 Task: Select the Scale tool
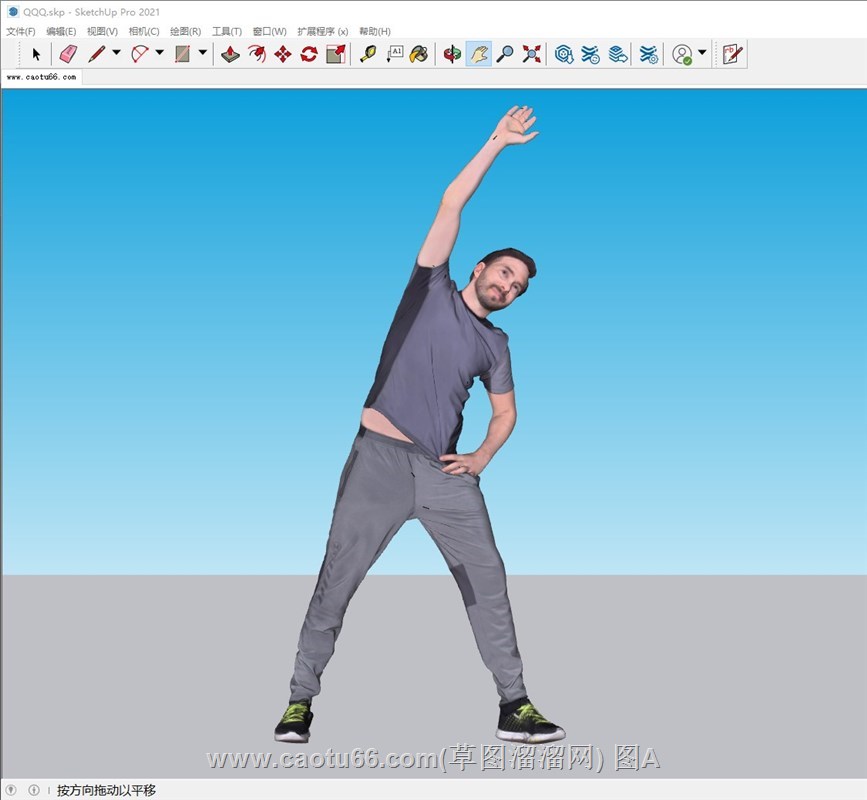tap(335, 54)
